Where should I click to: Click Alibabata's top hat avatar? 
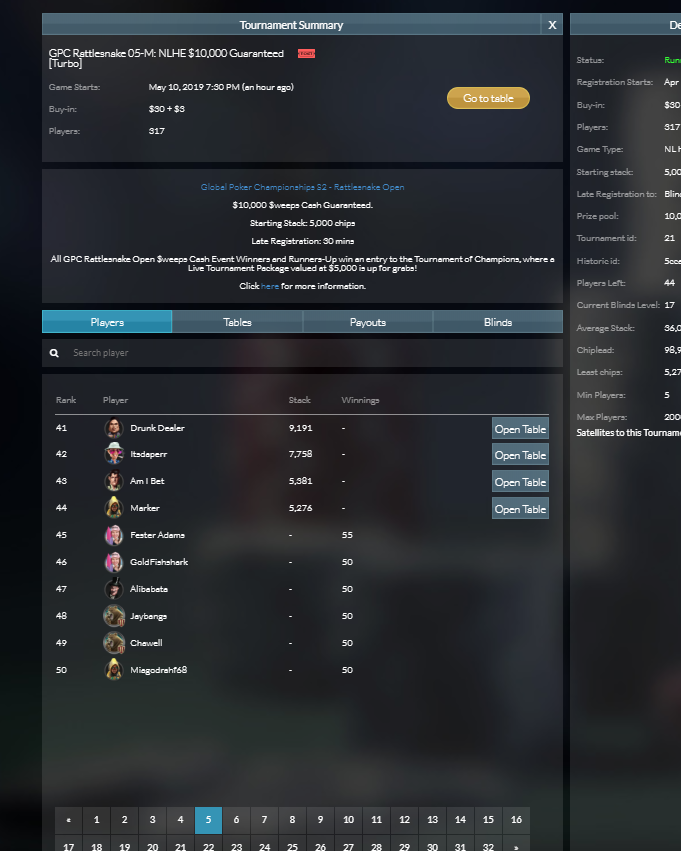(113, 589)
